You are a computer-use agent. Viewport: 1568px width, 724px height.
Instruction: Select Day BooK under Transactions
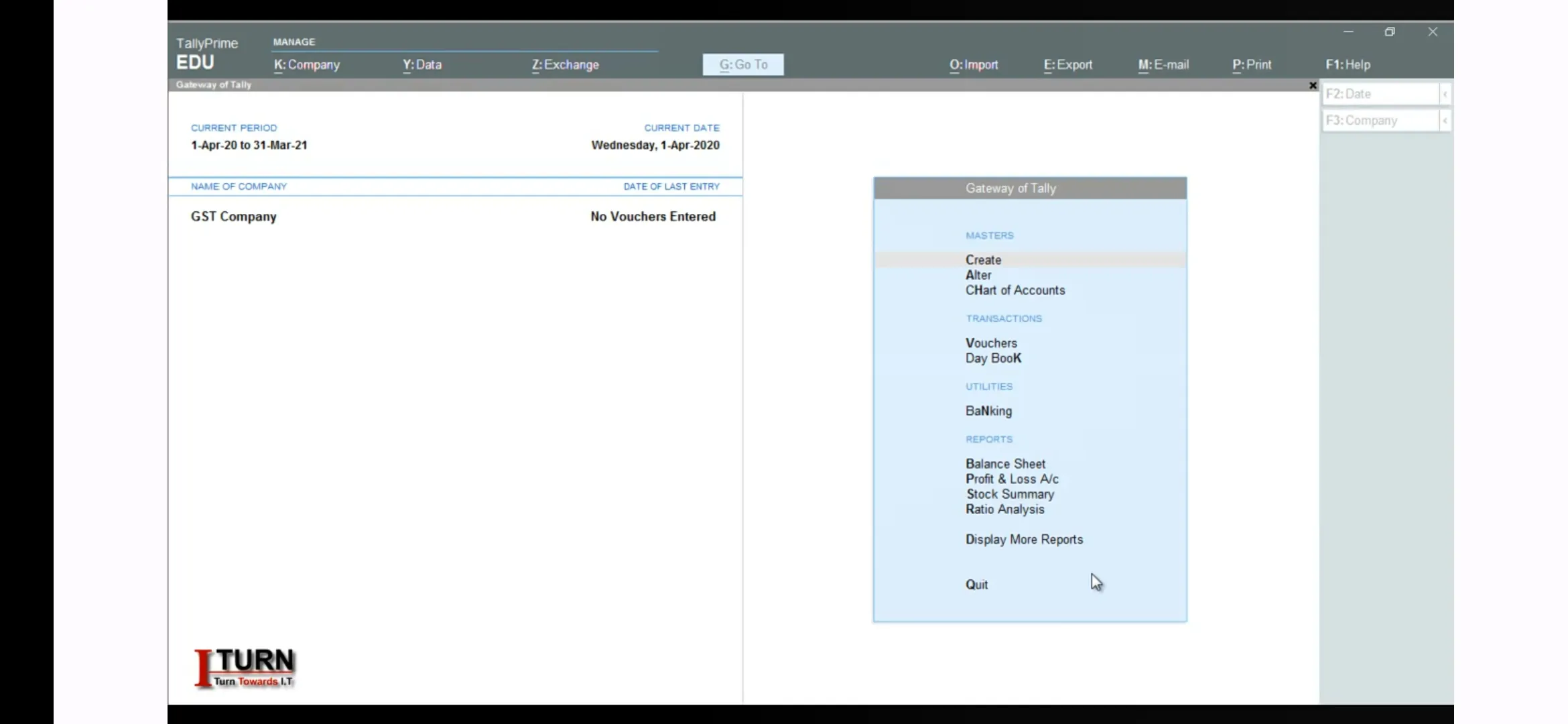pos(993,358)
